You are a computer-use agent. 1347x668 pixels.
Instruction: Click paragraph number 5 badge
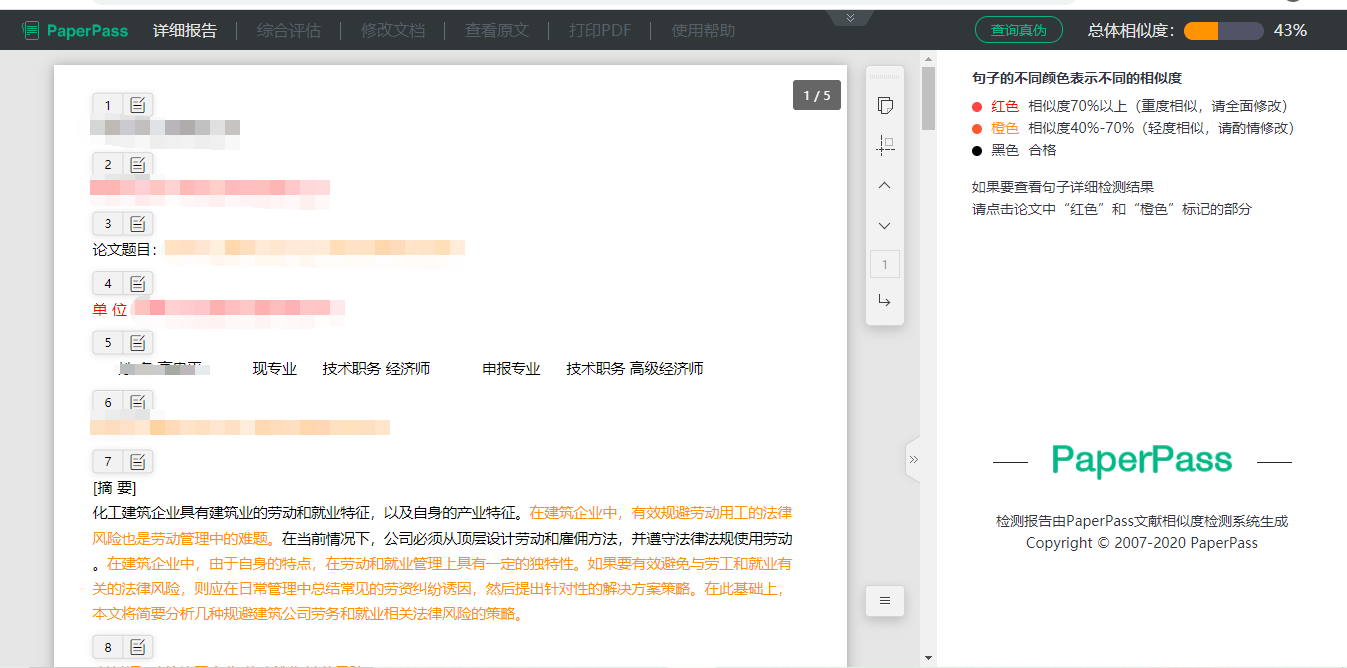[x=108, y=342]
